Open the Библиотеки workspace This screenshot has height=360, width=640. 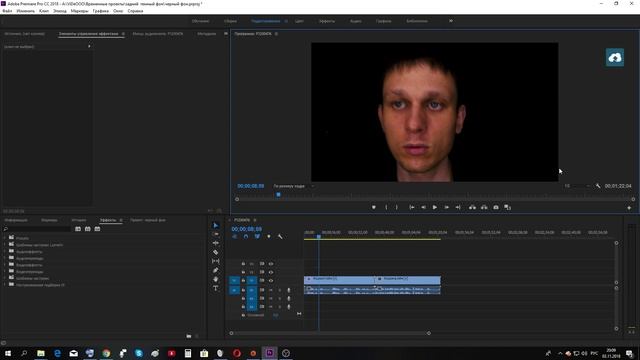(417, 21)
